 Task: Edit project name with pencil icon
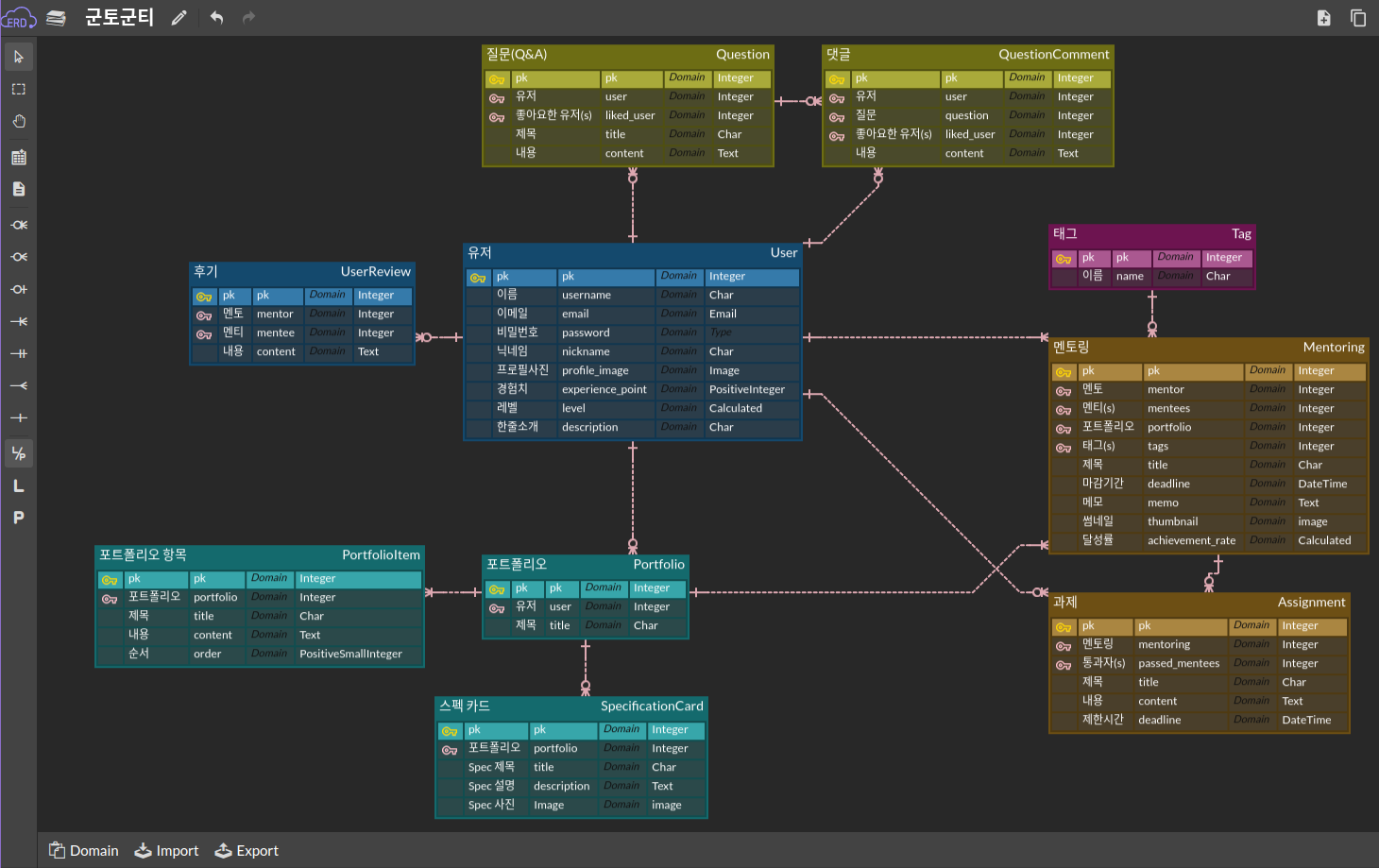[179, 18]
